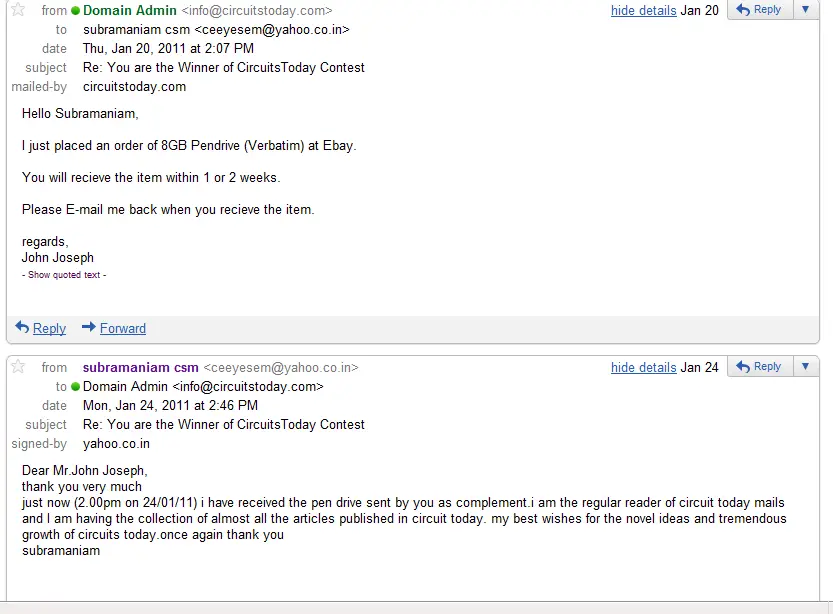The image size is (833, 614).
Task: Open the dropdown arrow next to Jan 24 Reply
Action: coord(806,366)
